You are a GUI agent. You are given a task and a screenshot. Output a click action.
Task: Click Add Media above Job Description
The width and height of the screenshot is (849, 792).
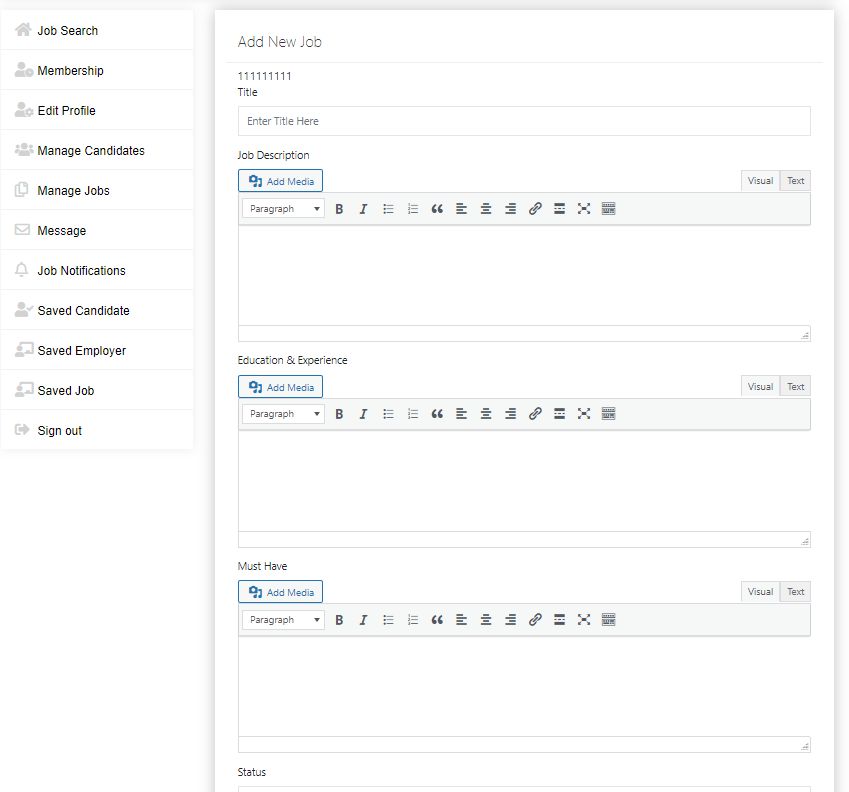281,181
